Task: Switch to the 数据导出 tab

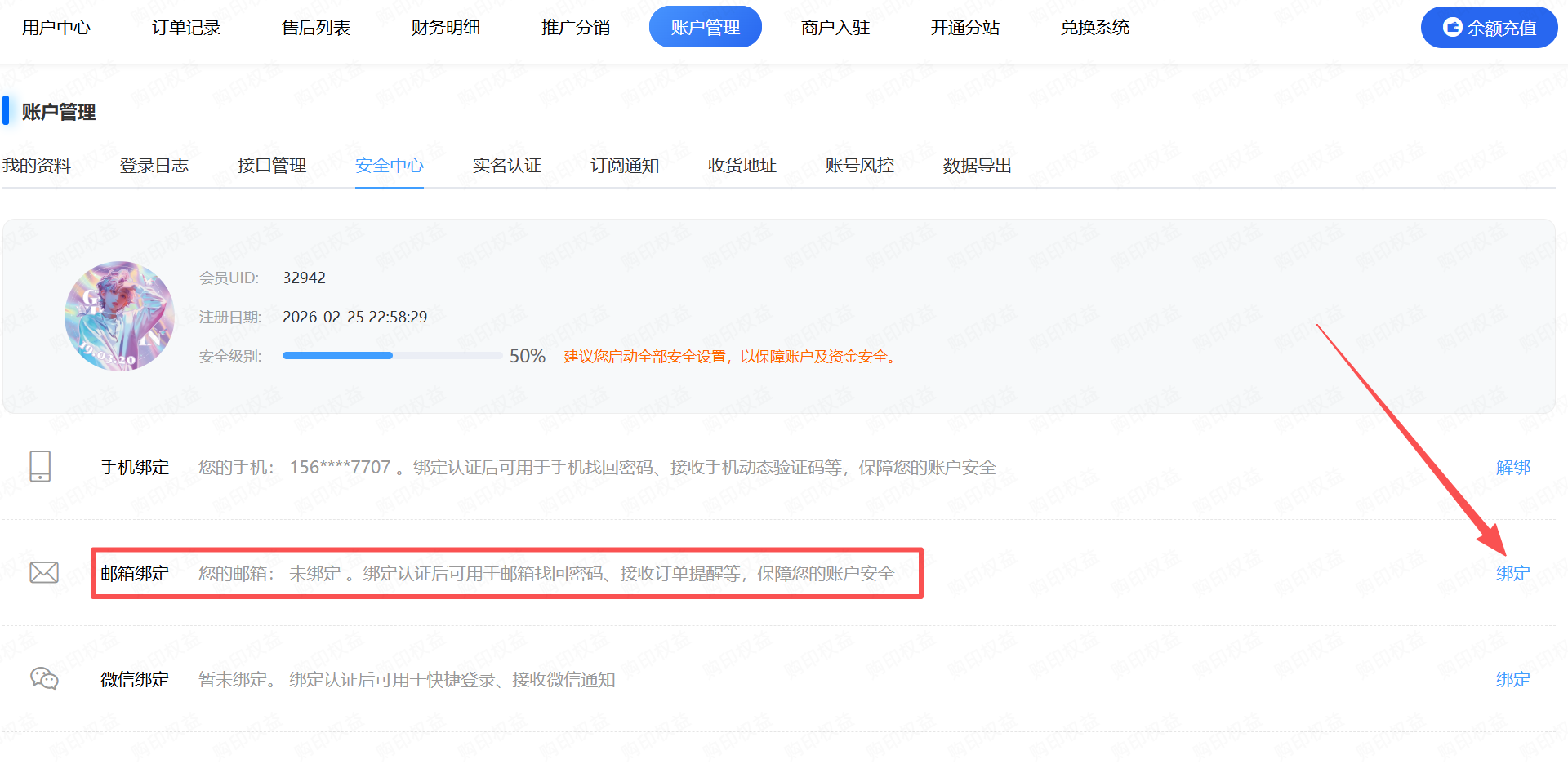Action: [x=976, y=165]
